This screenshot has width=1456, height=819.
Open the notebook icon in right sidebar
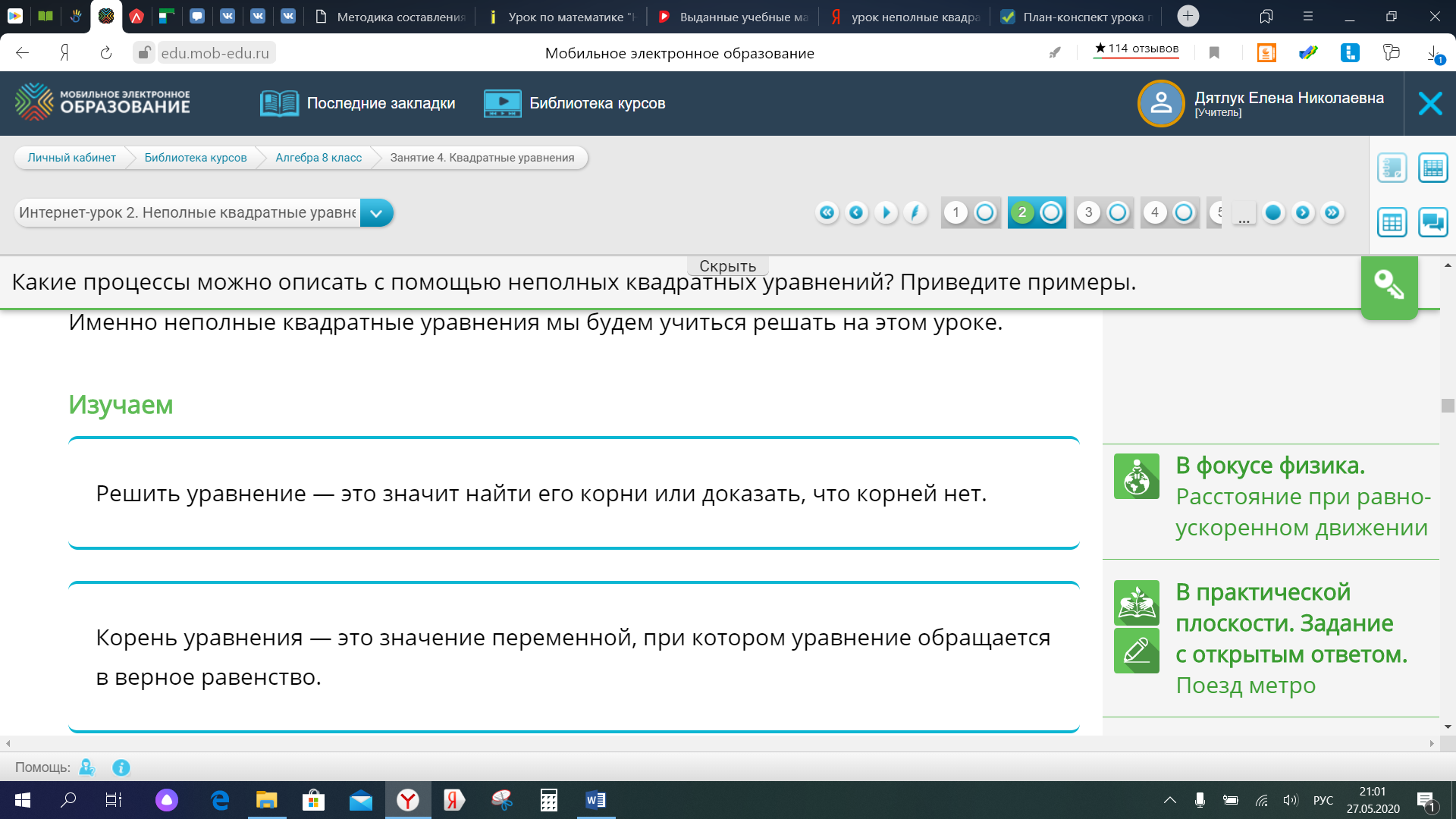pos(1392,168)
